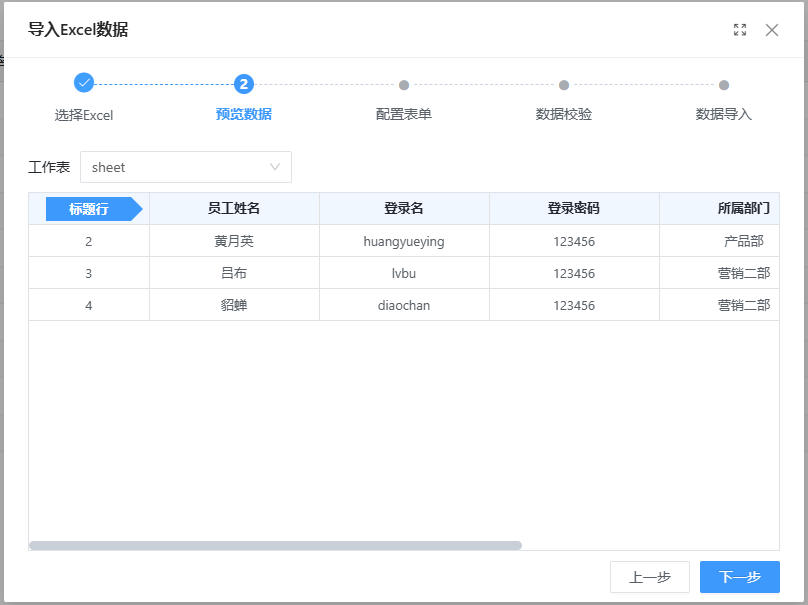Close the Excel import dialog

pos(772,30)
